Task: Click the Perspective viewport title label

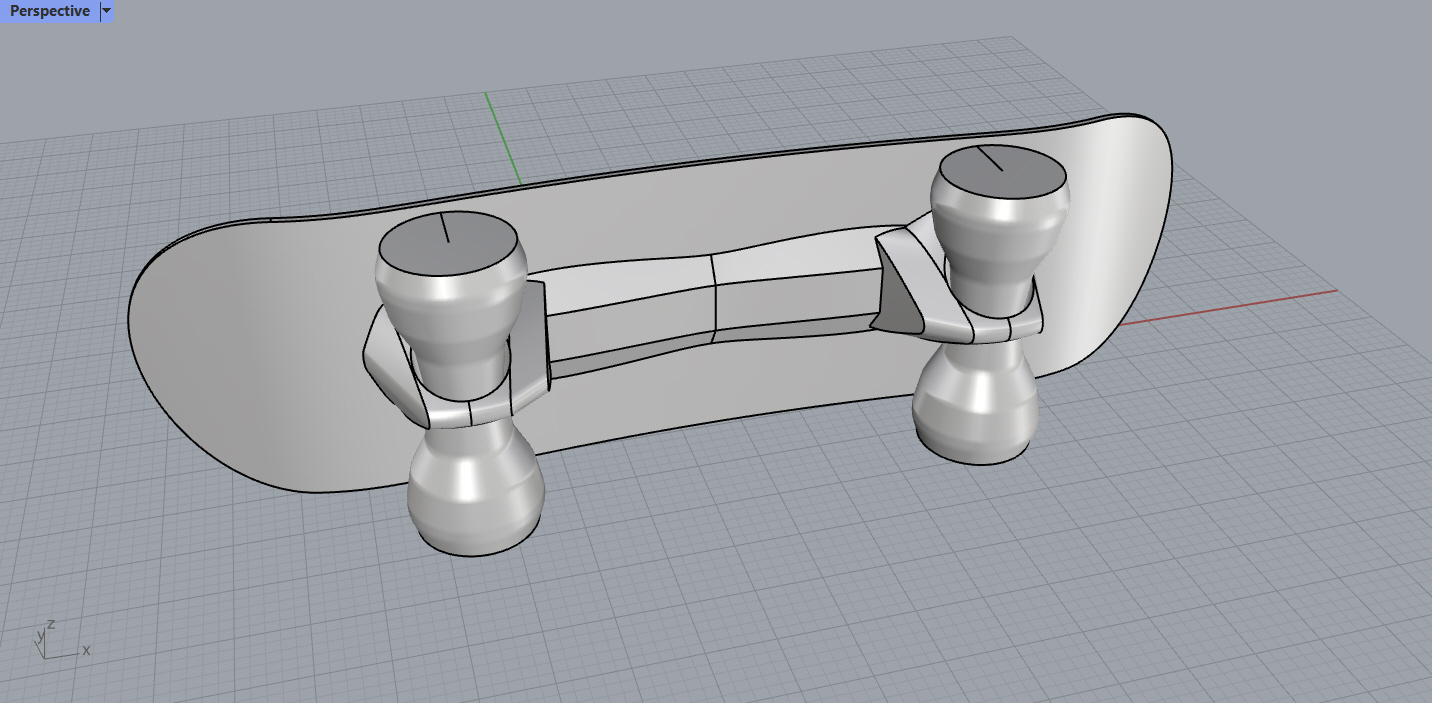Action: (x=48, y=11)
